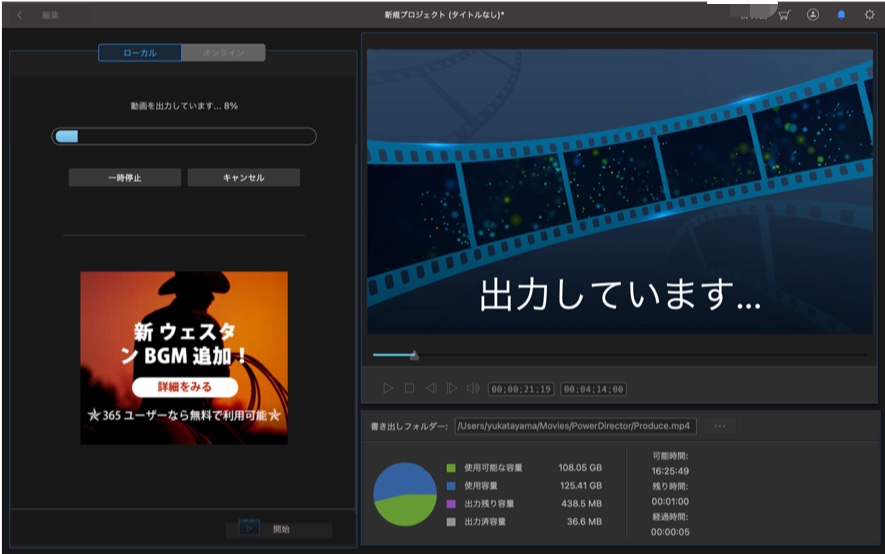
Task: Click the 使用可能な容量 label
Action: (493, 468)
